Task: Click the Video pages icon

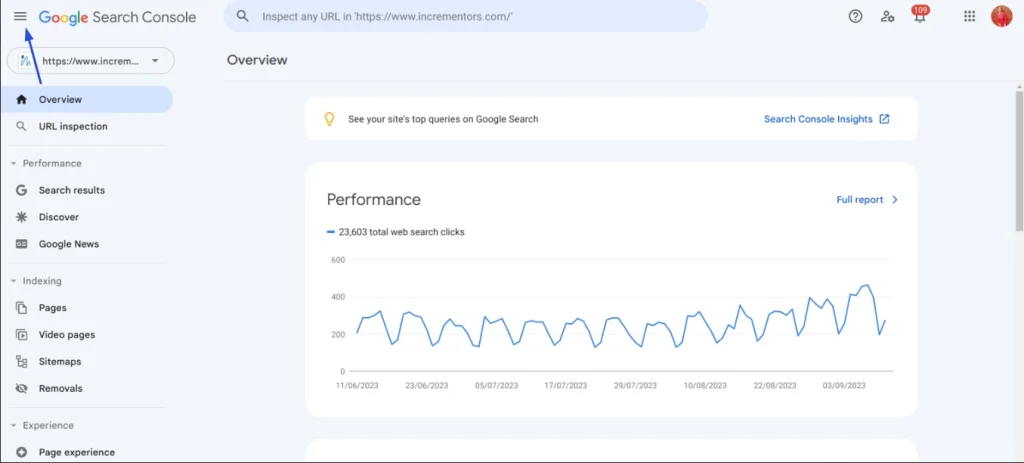Action: coord(22,334)
